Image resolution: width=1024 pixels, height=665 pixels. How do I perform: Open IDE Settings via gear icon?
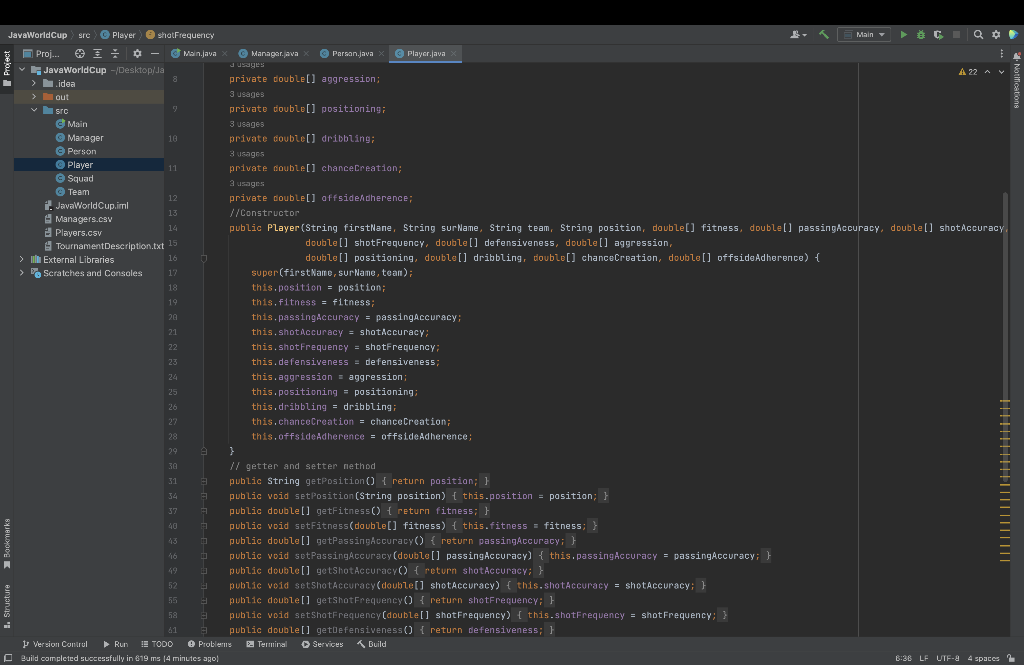(x=996, y=32)
